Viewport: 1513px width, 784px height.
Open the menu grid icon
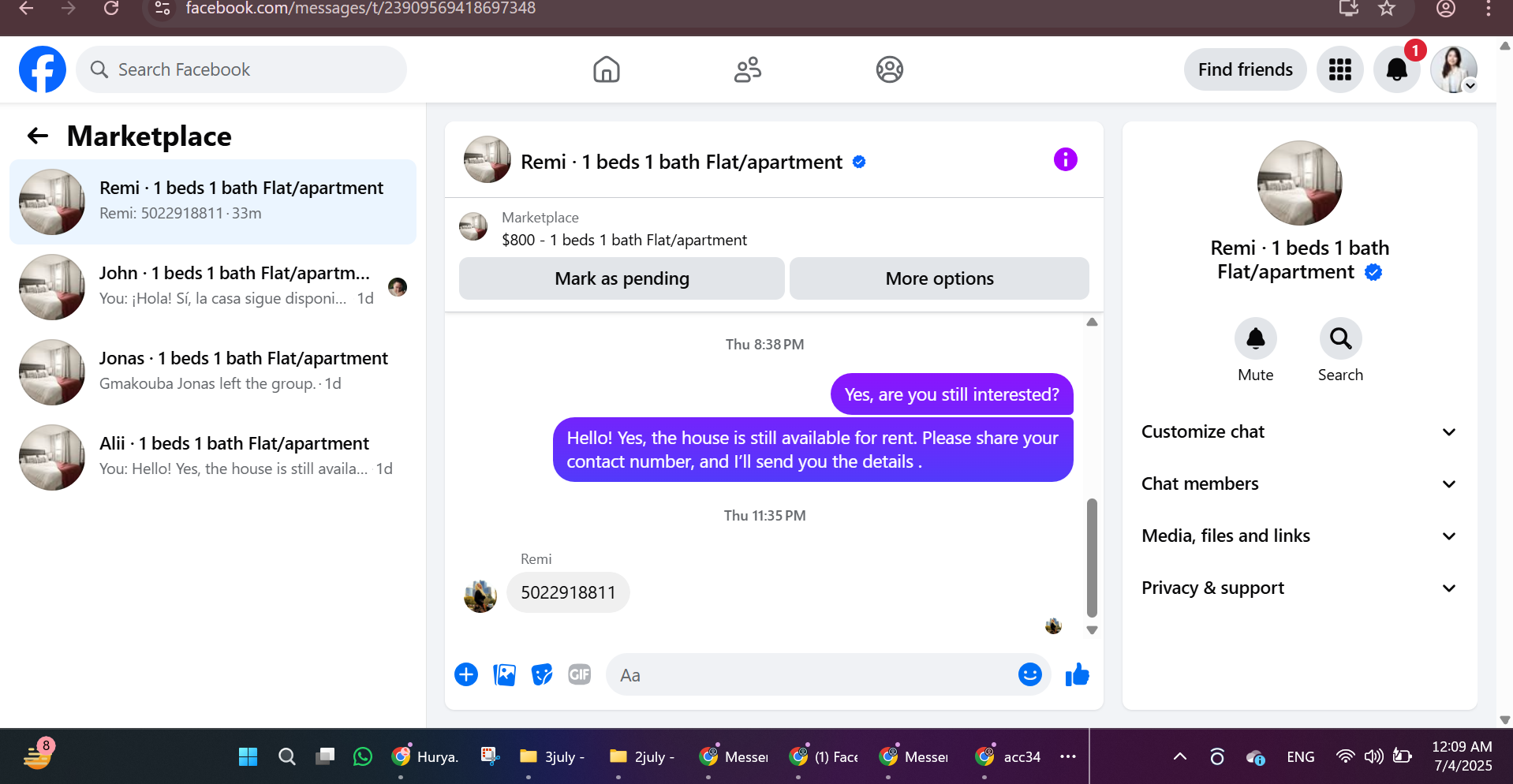tap(1339, 69)
